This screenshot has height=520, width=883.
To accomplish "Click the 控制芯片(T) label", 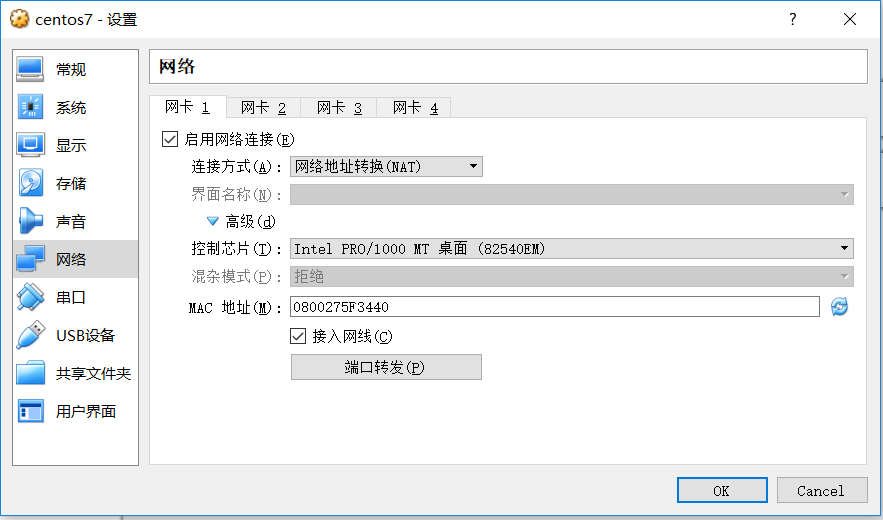I will pos(236,248).
